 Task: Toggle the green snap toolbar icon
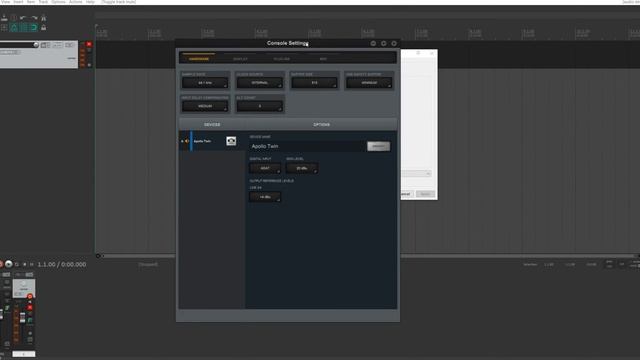click(34, 28)
